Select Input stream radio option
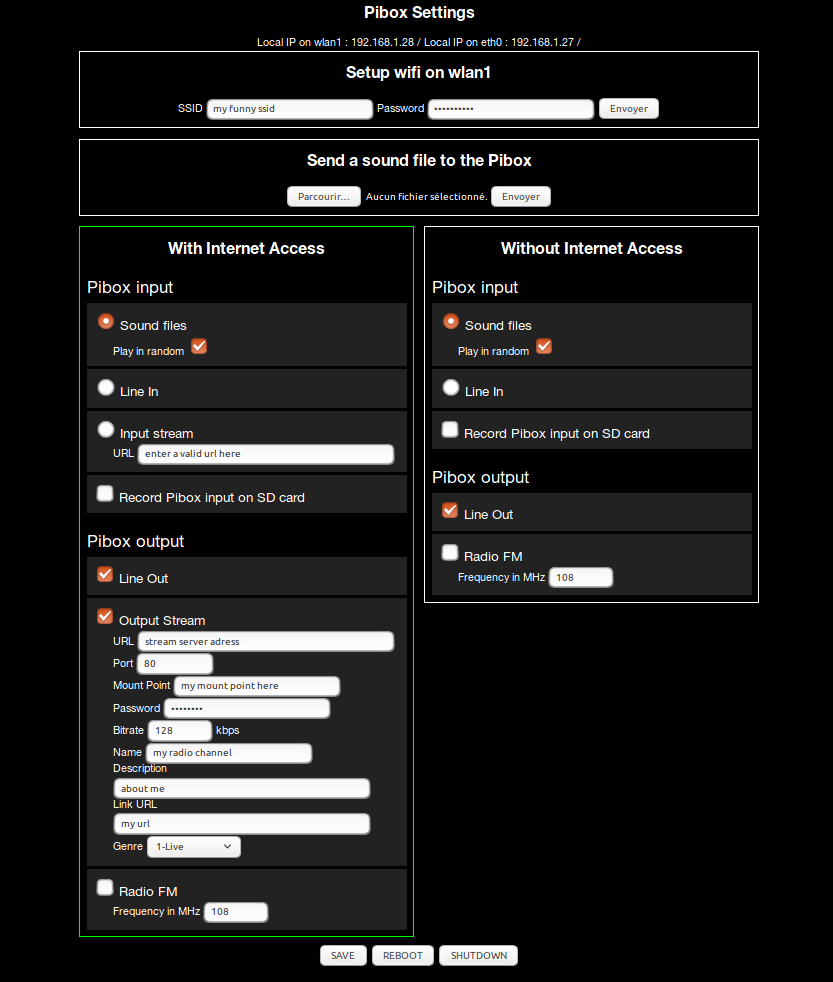Screen dimensions: 833x982 (x=106, y=430)
